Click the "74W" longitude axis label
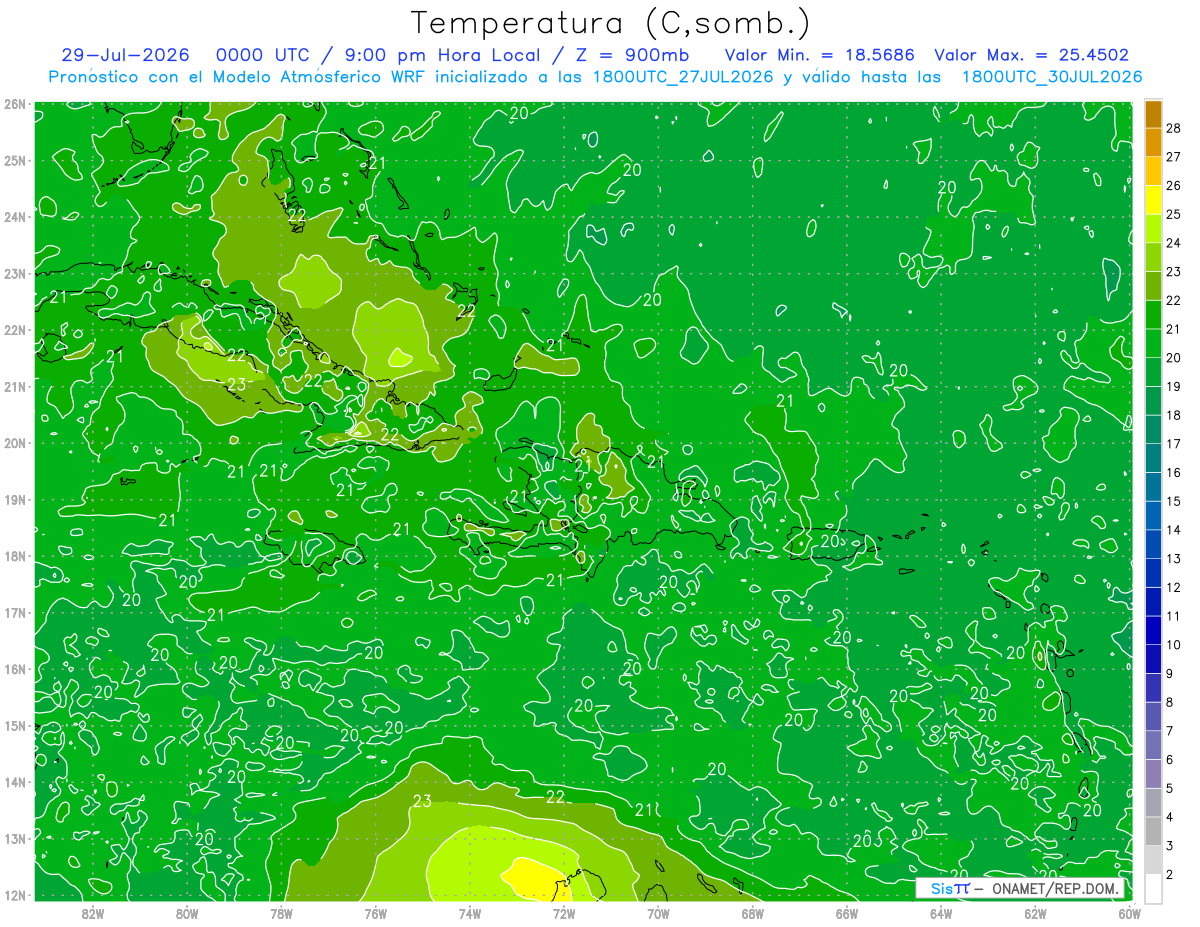This screenshot has height=927, width=1200. 470,913
